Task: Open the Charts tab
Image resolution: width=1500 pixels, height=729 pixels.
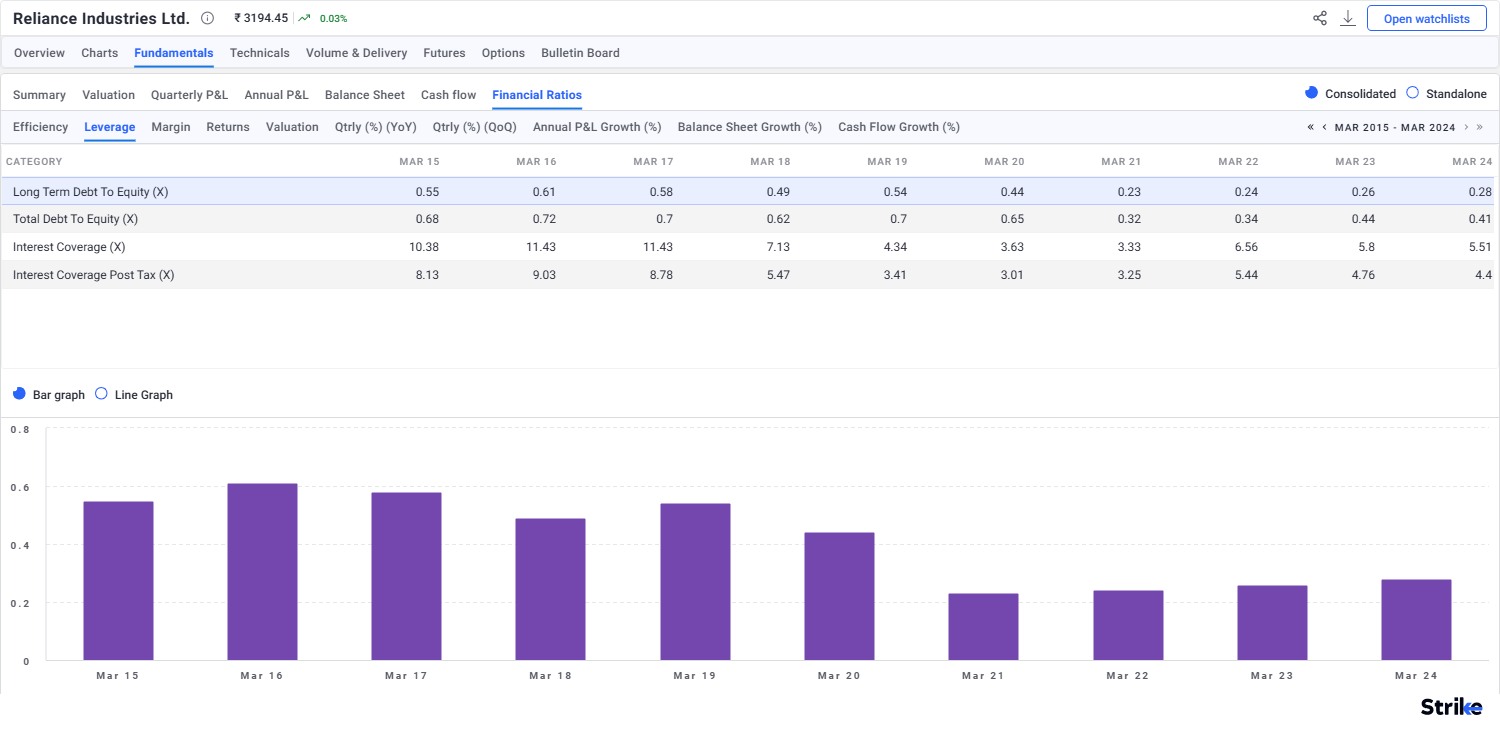Action: click(x=99, y=53)
